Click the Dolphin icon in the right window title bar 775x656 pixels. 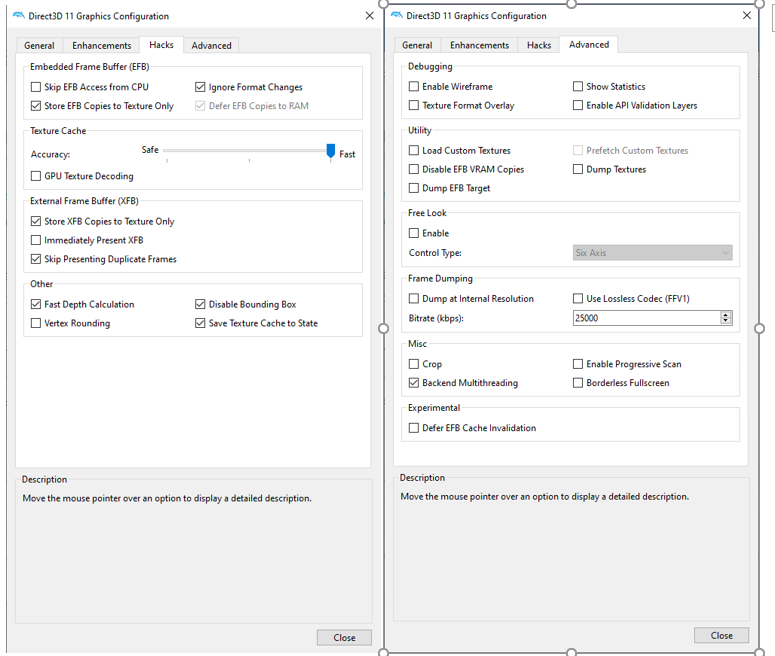coord(397,15)
